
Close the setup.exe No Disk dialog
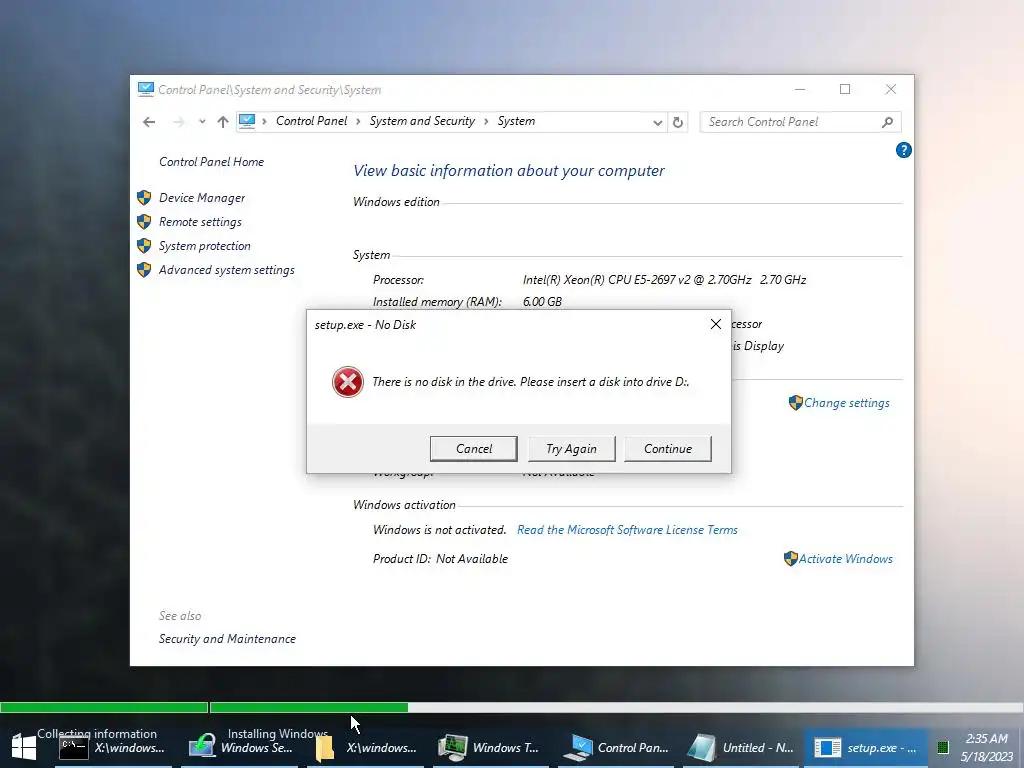(716, 324)
